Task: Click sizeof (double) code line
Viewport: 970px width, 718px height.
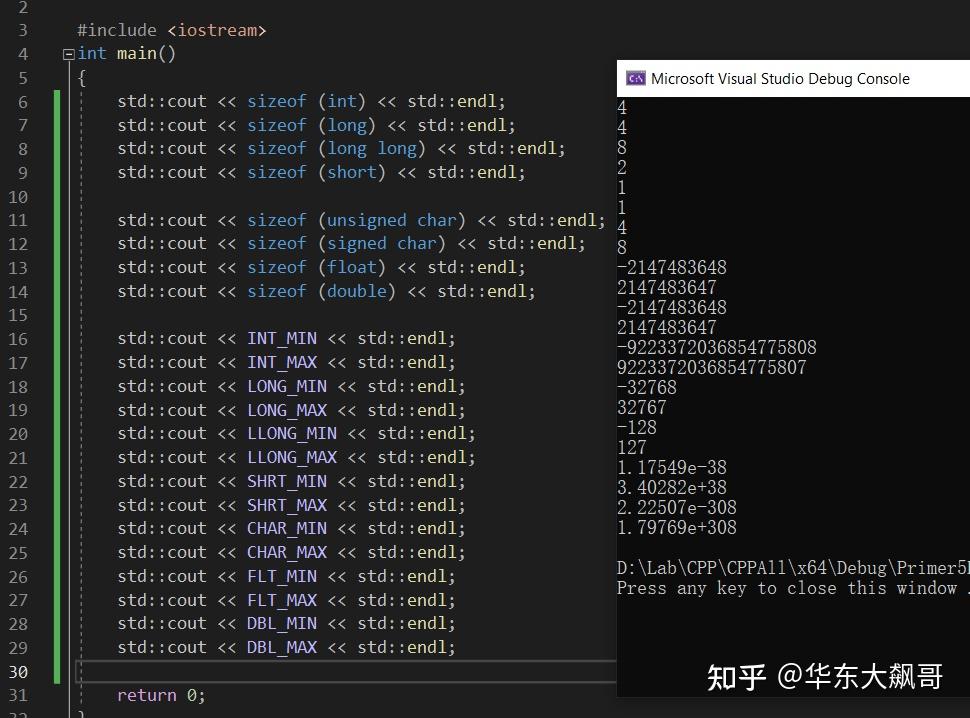Action: point(326,291)
